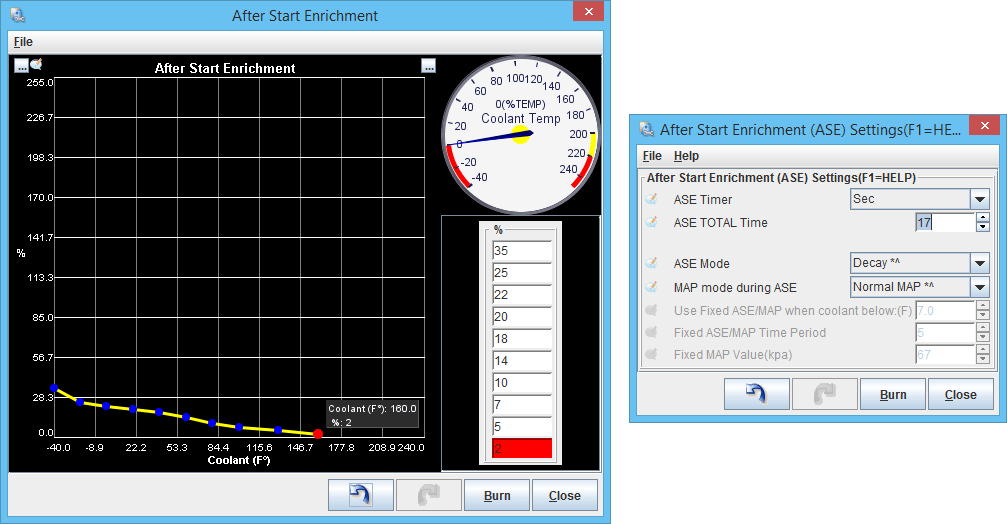Click the app icon in ASE Settings title bar

(647, 129)
